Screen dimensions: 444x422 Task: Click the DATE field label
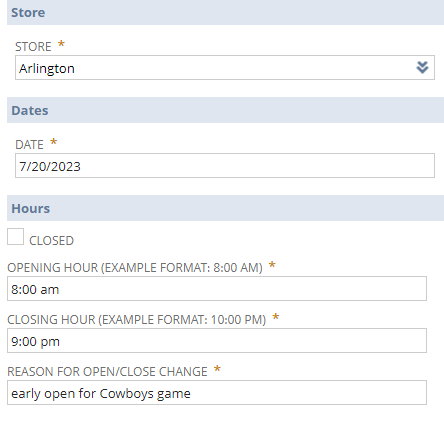pyautogui.click(x=29, y=145)
